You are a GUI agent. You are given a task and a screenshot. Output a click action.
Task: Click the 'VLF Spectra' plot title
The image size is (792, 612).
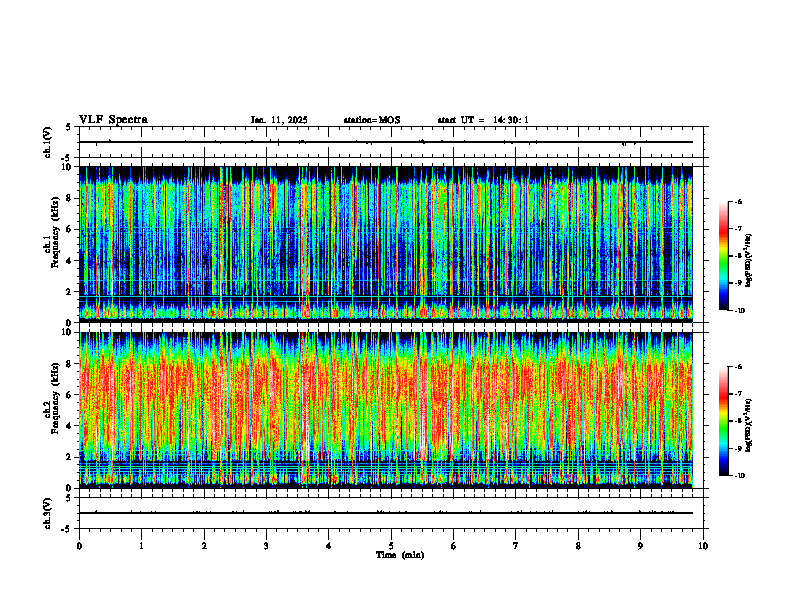(x=113, y=120)
